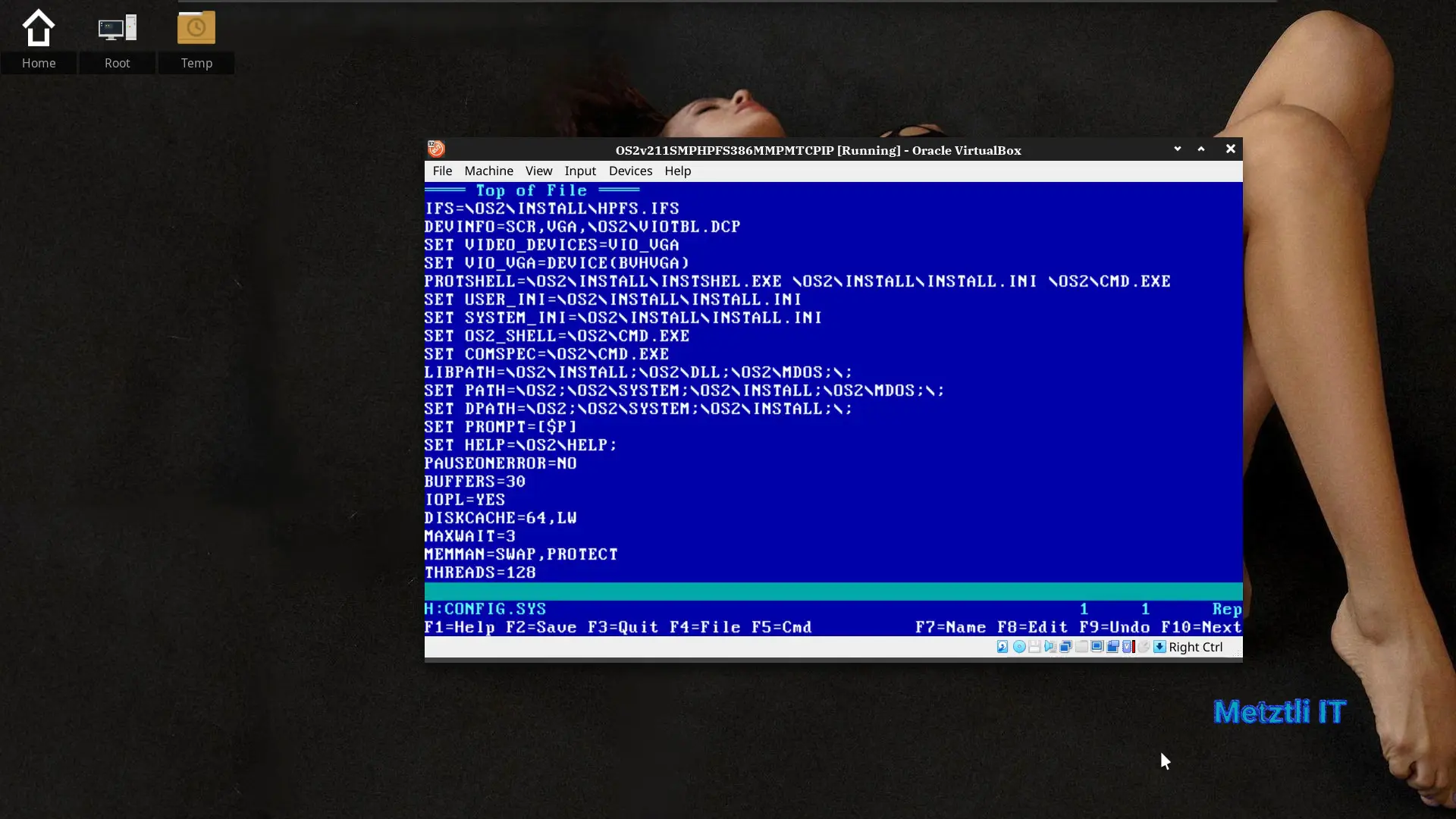Screen dimensions: 1456x819
Task: Open the Machine menu
Action: pyautogui.click(x=488, y=171)
